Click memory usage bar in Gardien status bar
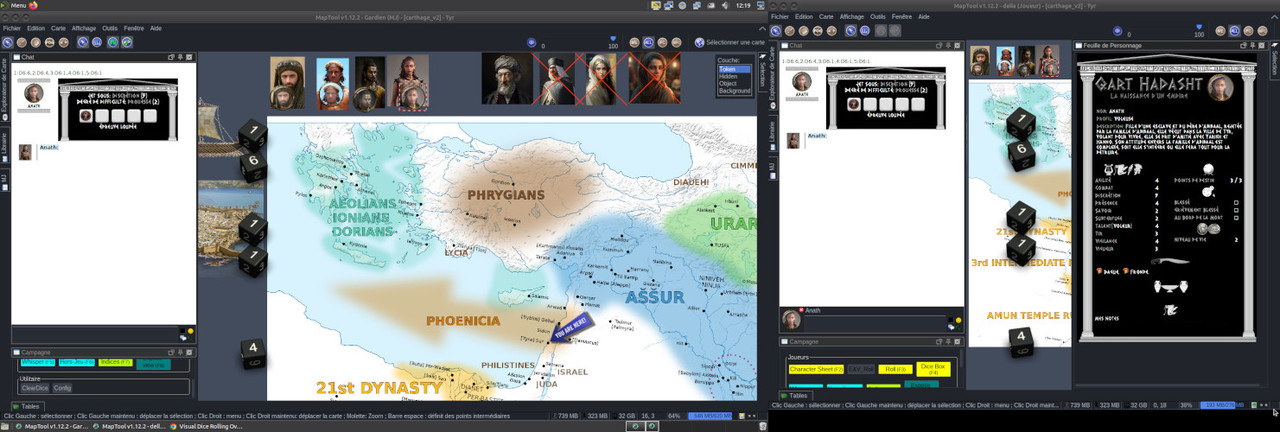The image size is (1280, 432). (711, 415)
